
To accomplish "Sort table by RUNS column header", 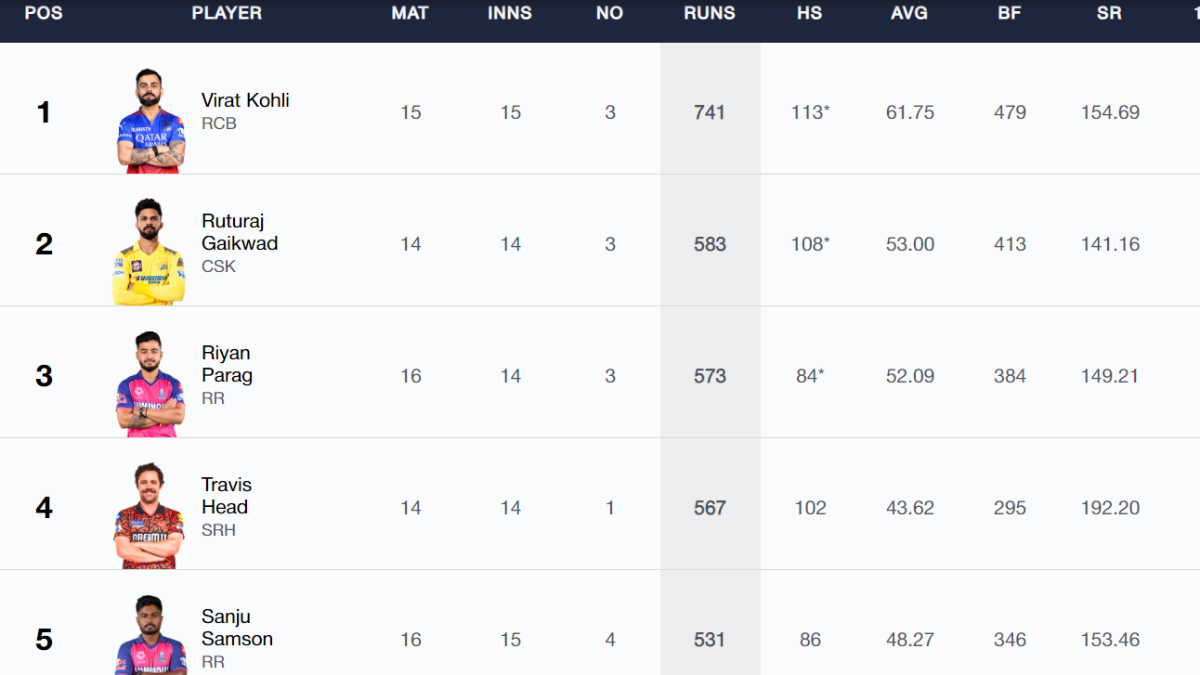I will pyautogui.click(x=709, y=14).
